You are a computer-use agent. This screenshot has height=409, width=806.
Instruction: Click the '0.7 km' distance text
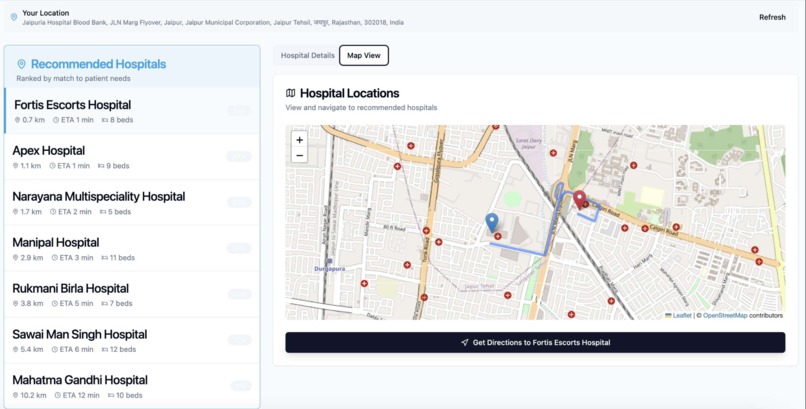33,120
